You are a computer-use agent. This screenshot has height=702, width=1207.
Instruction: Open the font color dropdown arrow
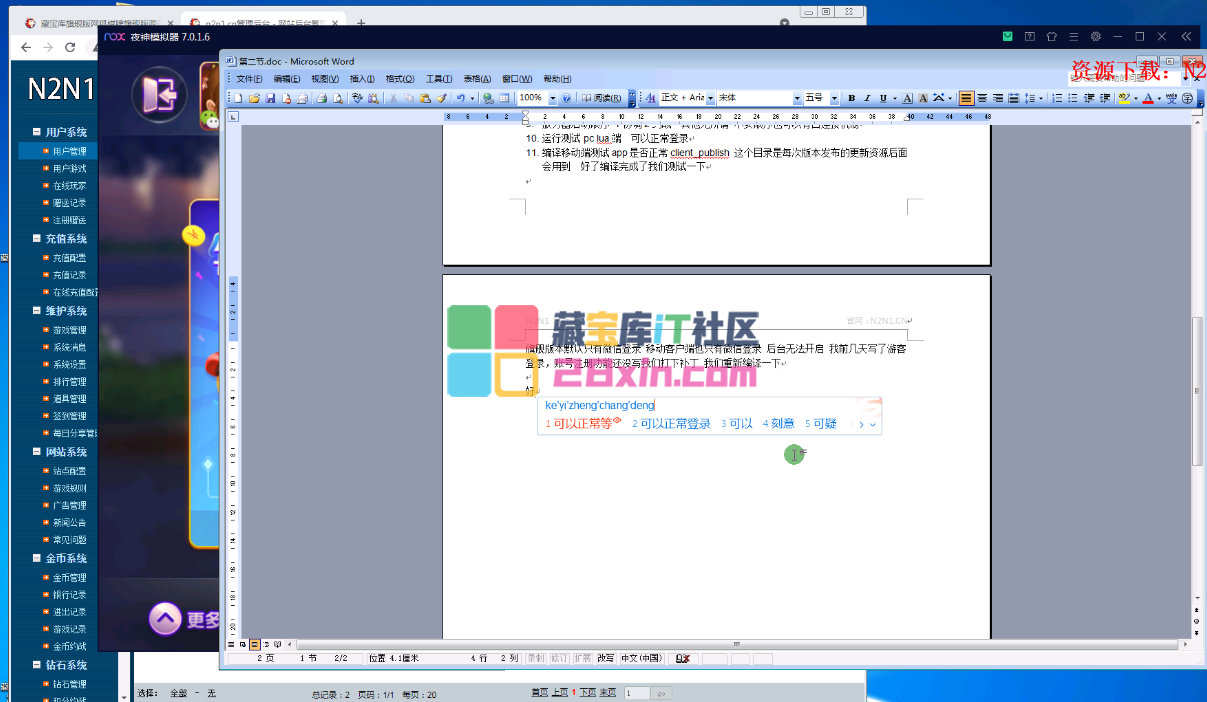coord(1157,98)
